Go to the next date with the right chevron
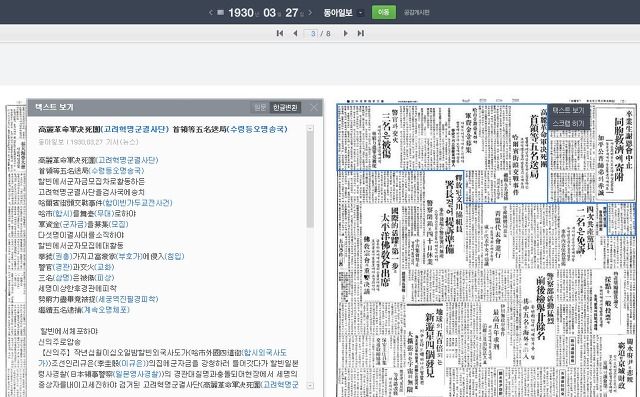Screen dimensions: 640x397 (310, 13)
